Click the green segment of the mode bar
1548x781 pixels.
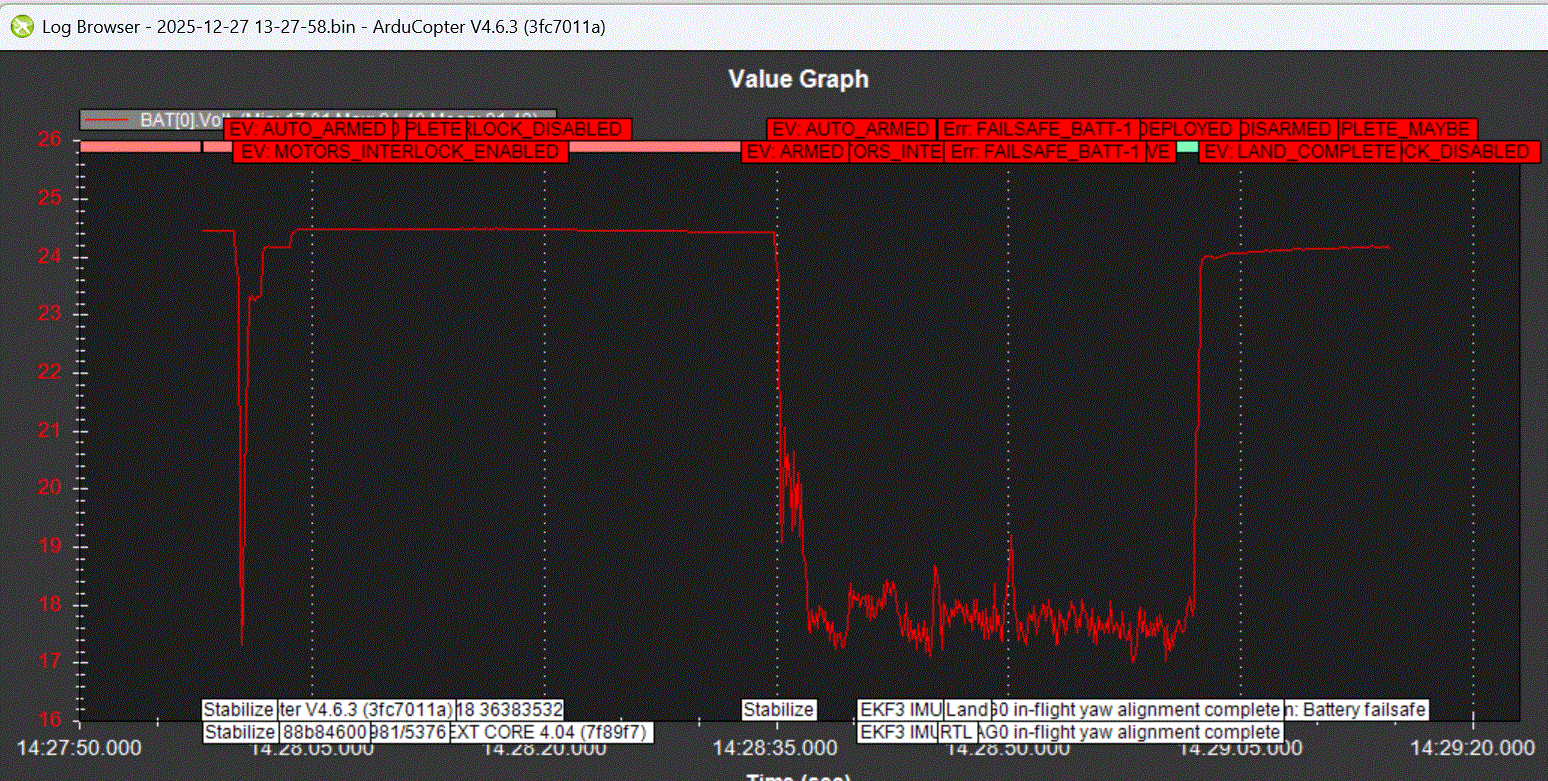click(x=1187, y=147)
